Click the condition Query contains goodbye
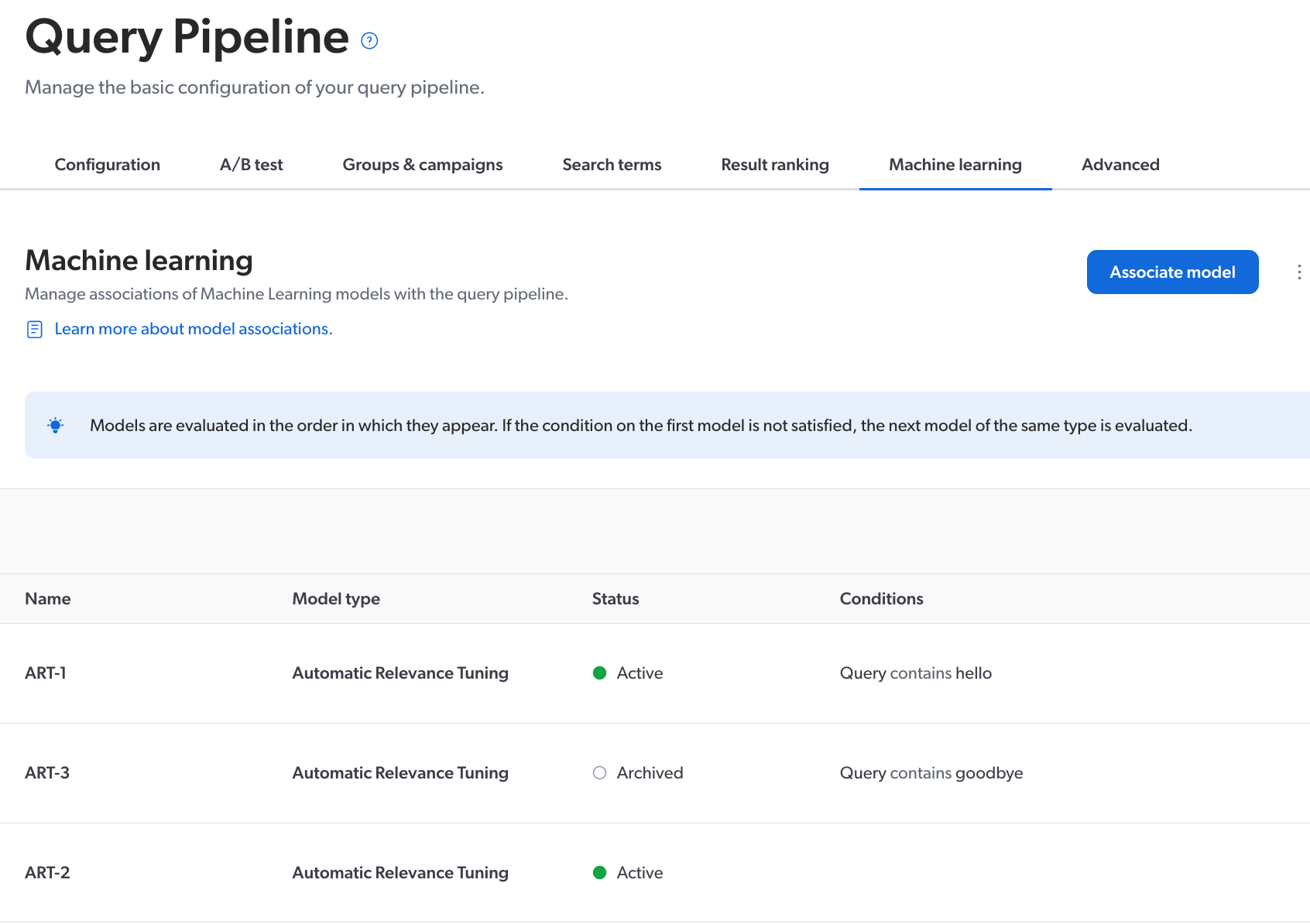Image resolution: width=1310 pixels, height=924 pixels. pos(931,773)
